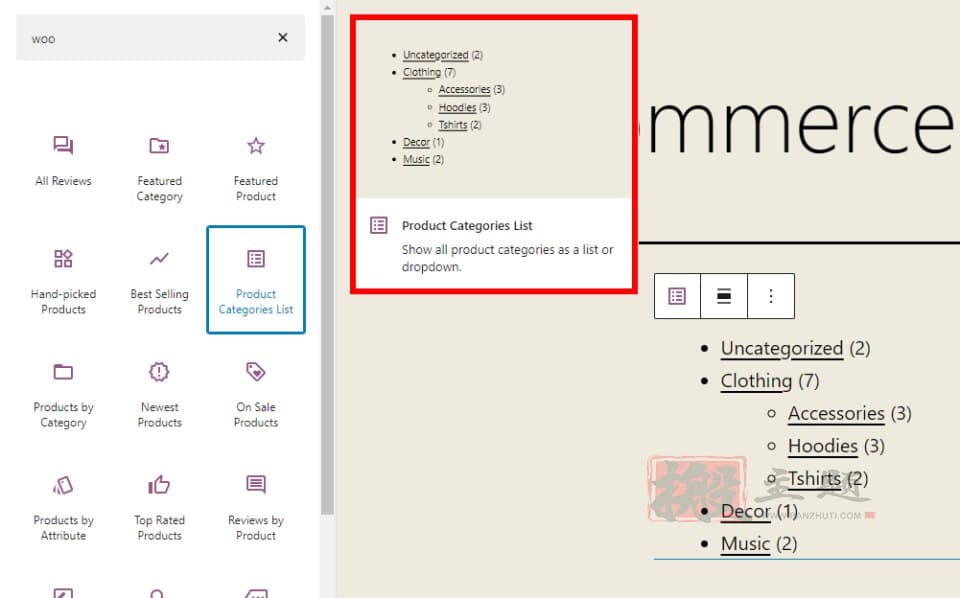Insert the Products by Category block
The image size is (960, 598).
63,394
